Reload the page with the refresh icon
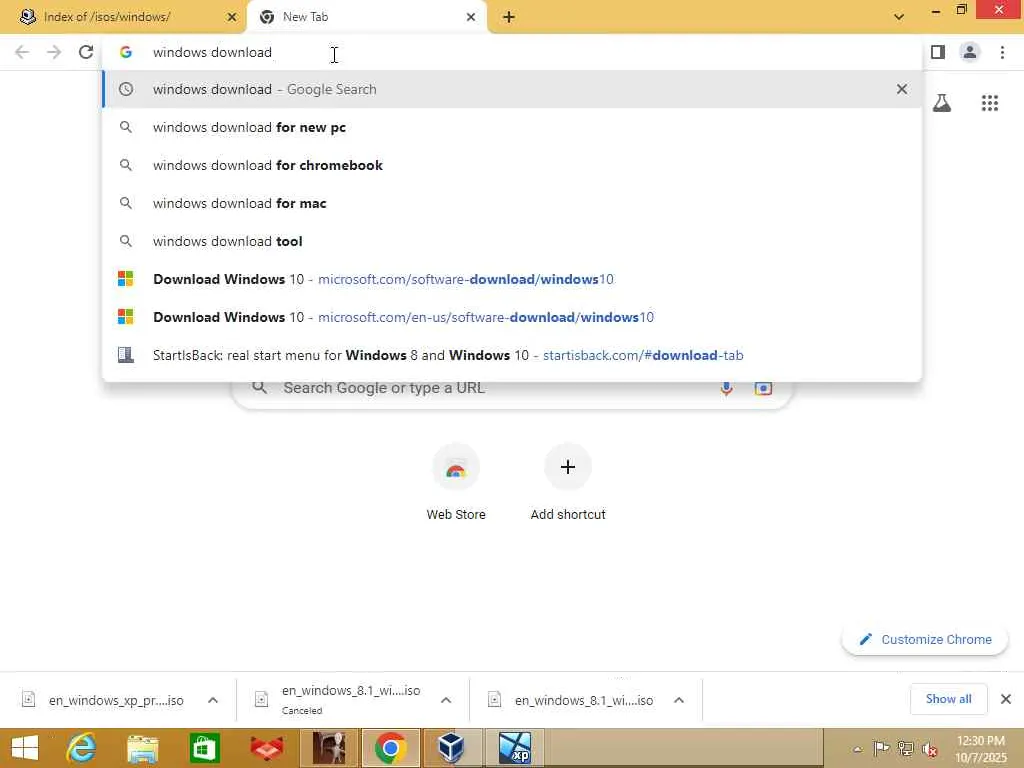The image size is (1024, 768). coord(86,52)
